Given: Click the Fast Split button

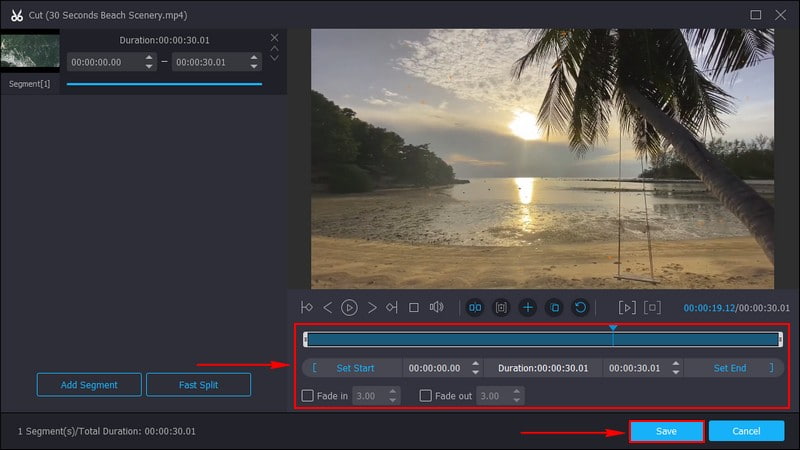Looking at the screenshot, I should point(198,384).
